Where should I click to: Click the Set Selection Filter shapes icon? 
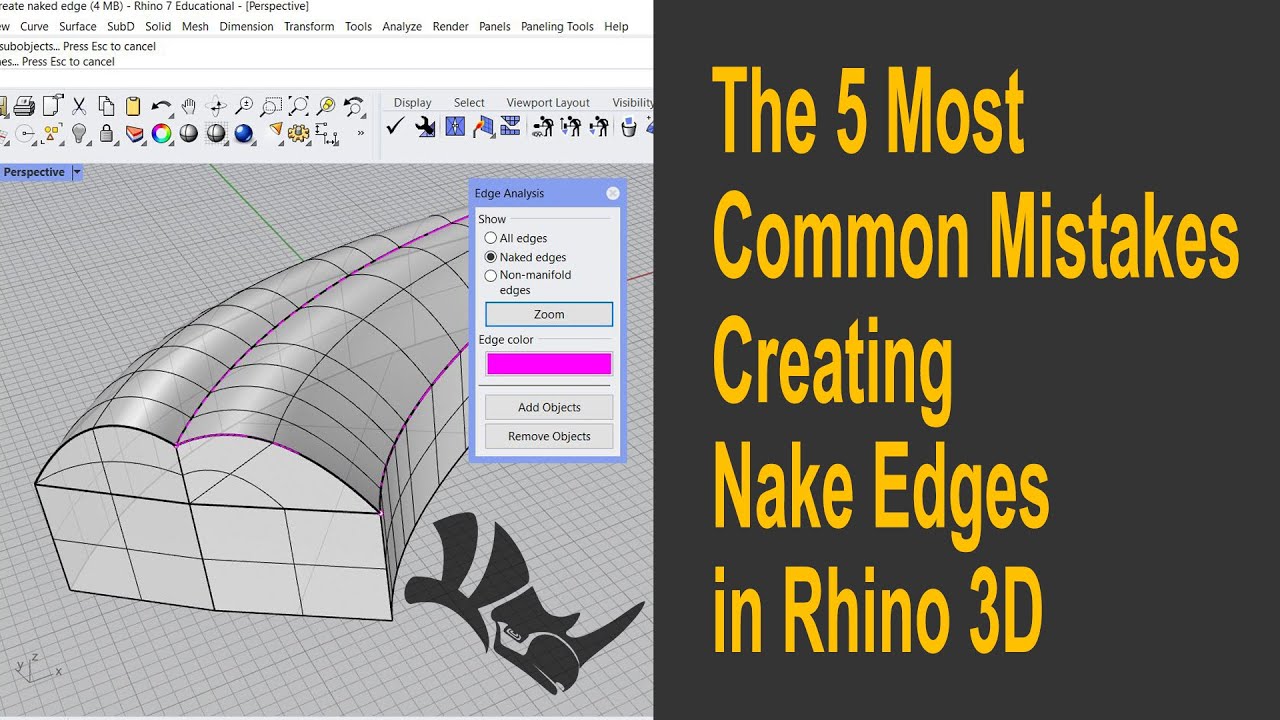52,133
